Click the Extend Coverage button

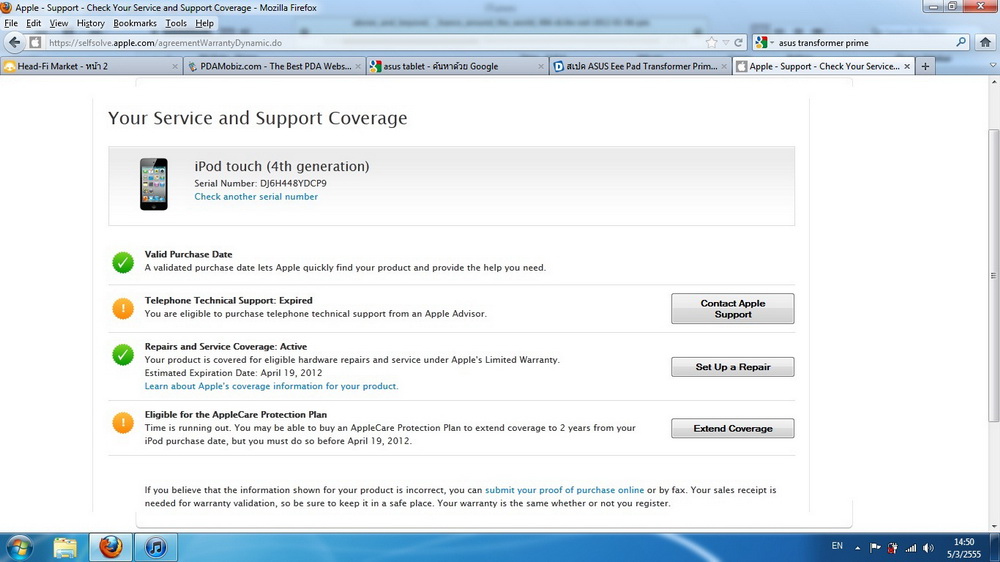point(732,429)
